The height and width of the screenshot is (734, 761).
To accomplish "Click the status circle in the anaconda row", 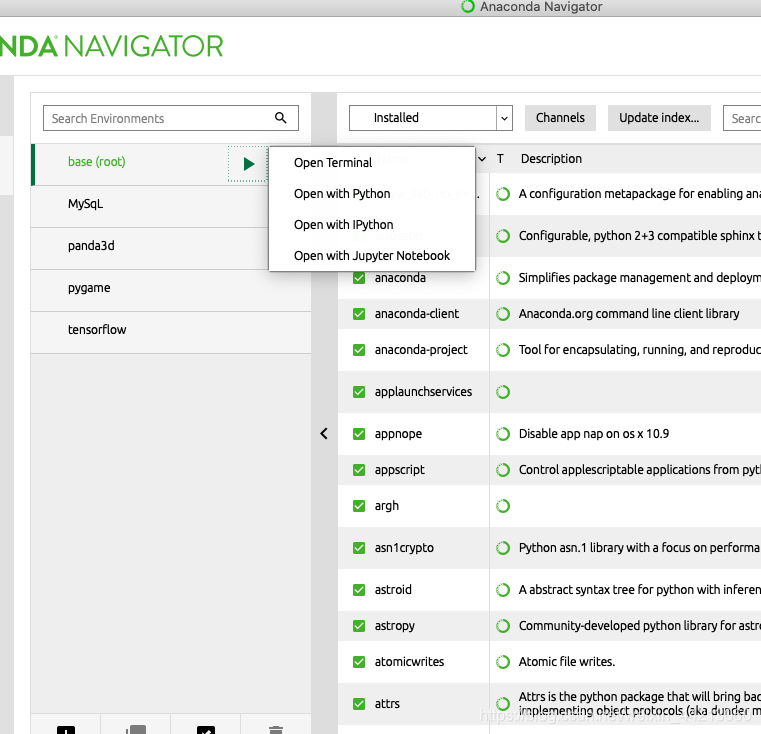I will coord(503,278).
